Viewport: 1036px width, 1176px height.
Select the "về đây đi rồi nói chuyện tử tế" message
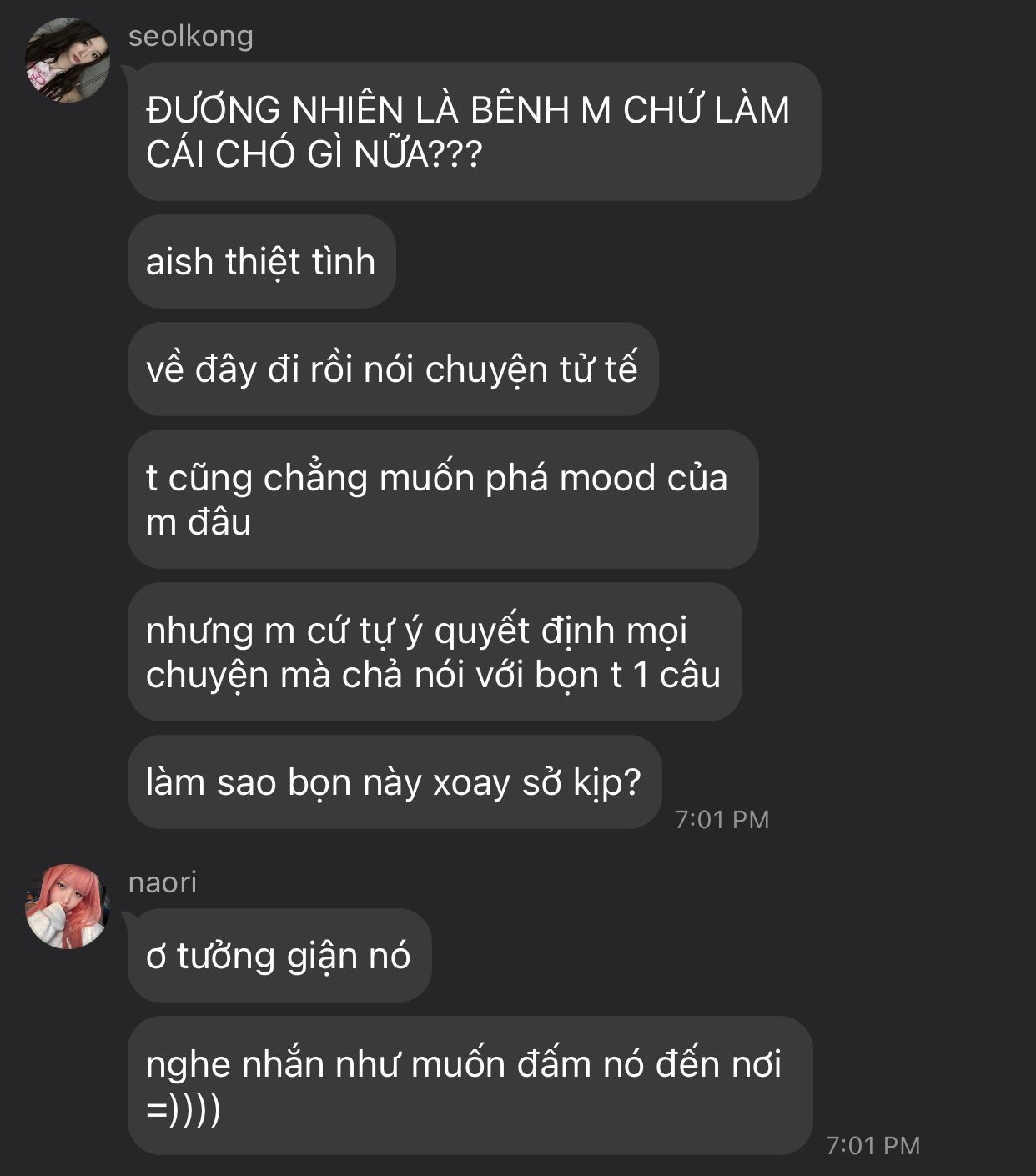click(392, 369)
